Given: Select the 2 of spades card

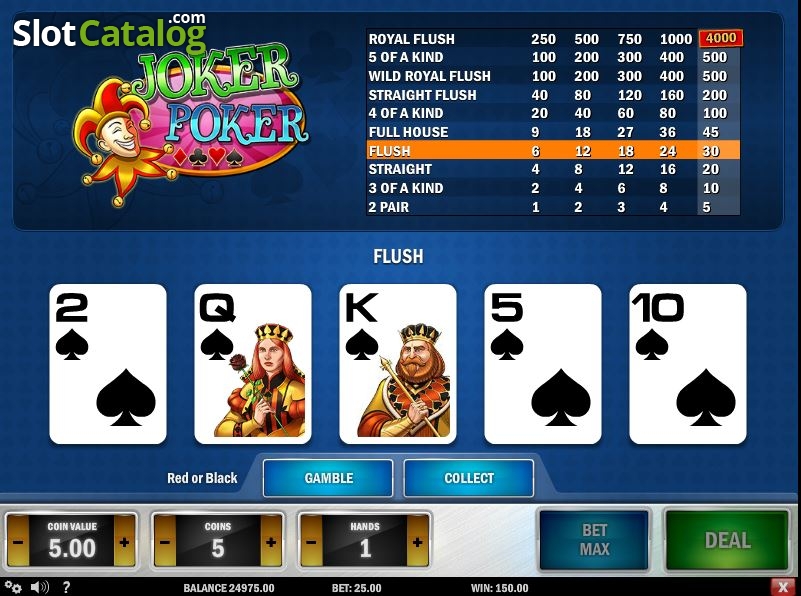Looking at the screenshot, I should coord(108,364).
